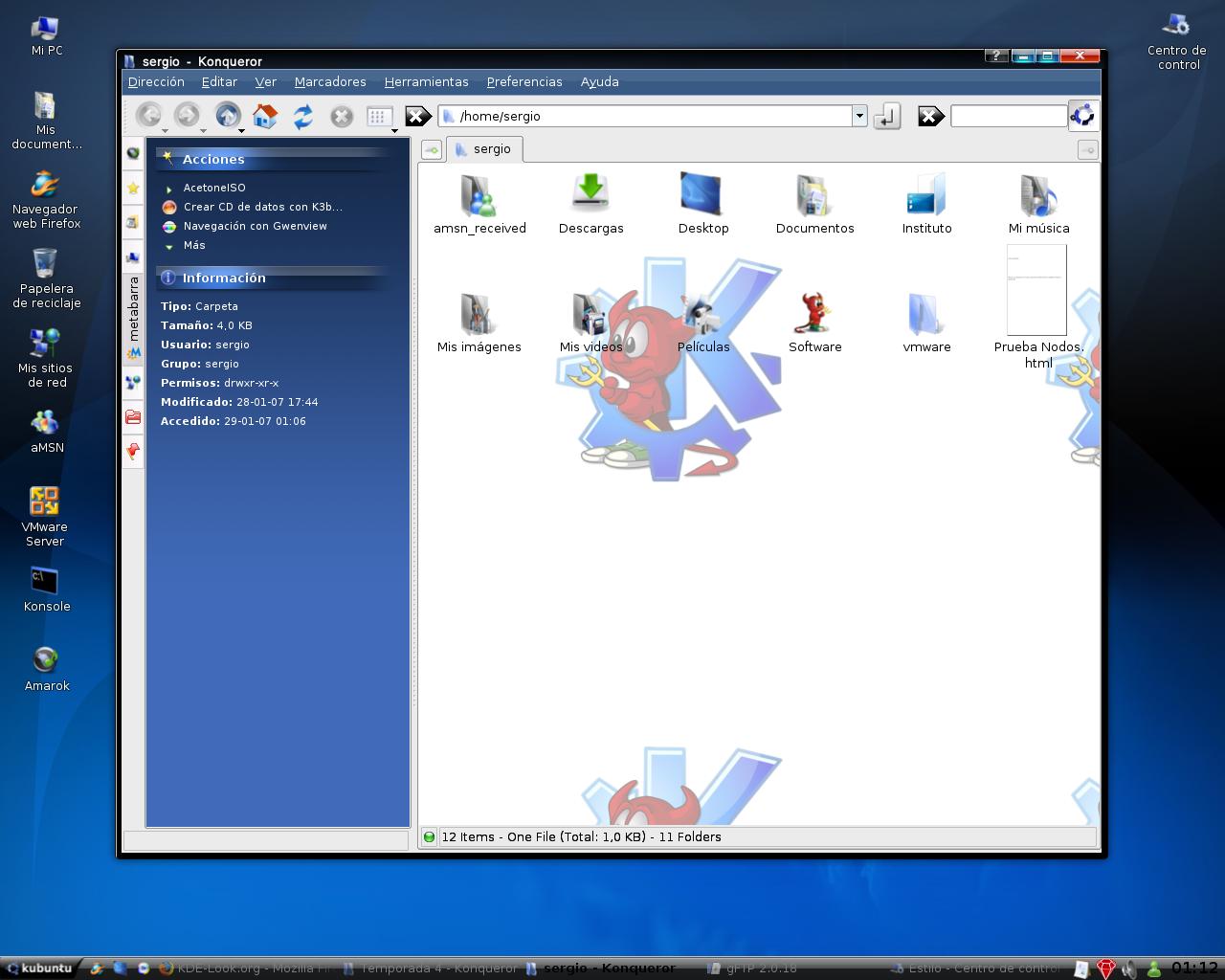
Task: Open the Dirección menu
Action: pos(156,82)
